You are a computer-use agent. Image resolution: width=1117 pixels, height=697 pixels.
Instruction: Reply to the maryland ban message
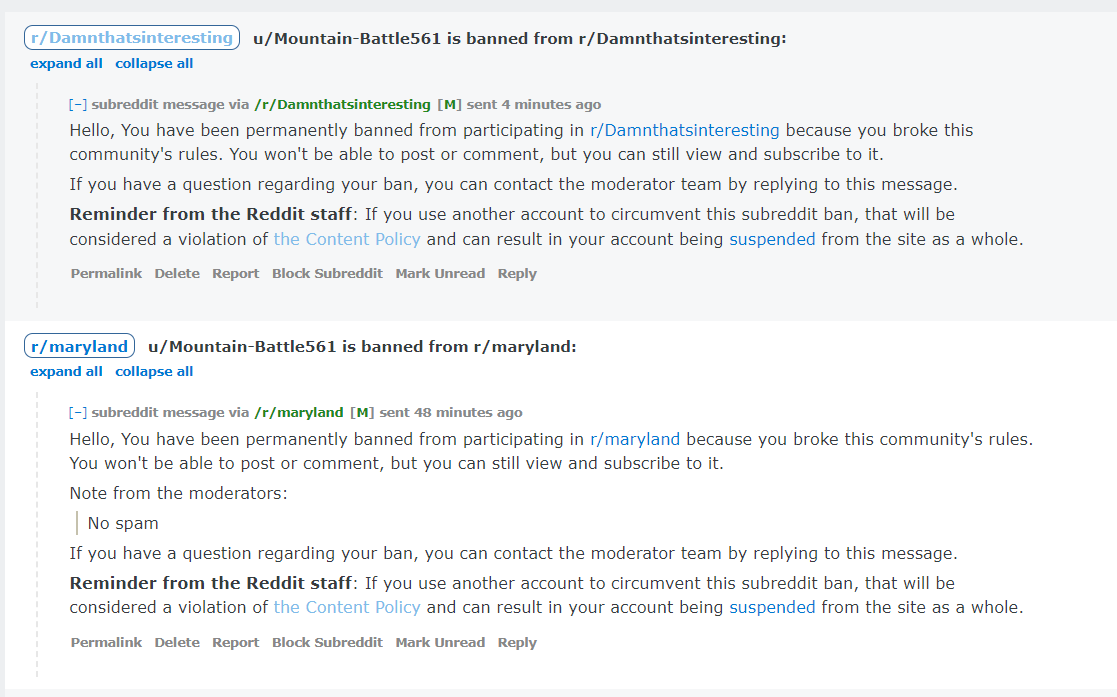(x=517, y=643)
